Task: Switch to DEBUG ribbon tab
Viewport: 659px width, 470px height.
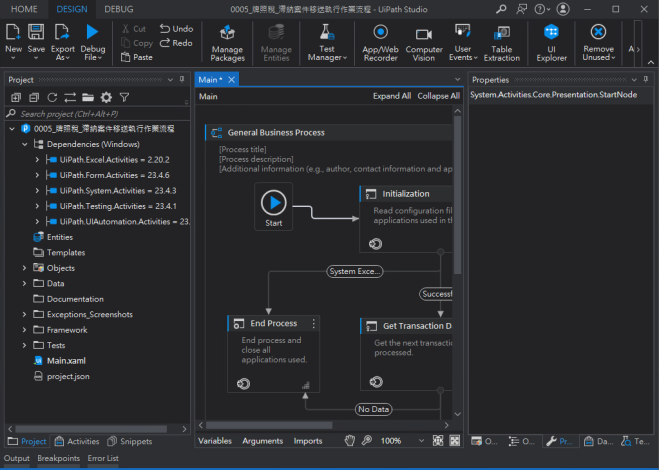Action: [x=119, y=9]
